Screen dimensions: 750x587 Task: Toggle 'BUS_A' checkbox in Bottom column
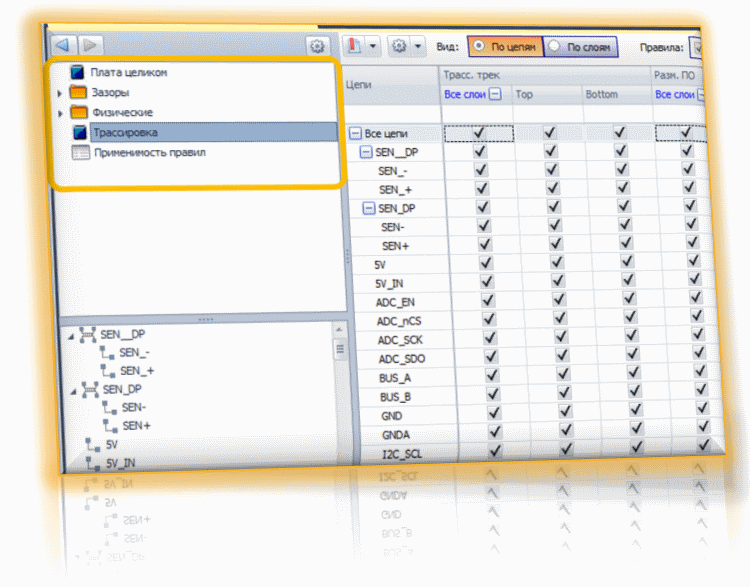click(x=634, y=372)
